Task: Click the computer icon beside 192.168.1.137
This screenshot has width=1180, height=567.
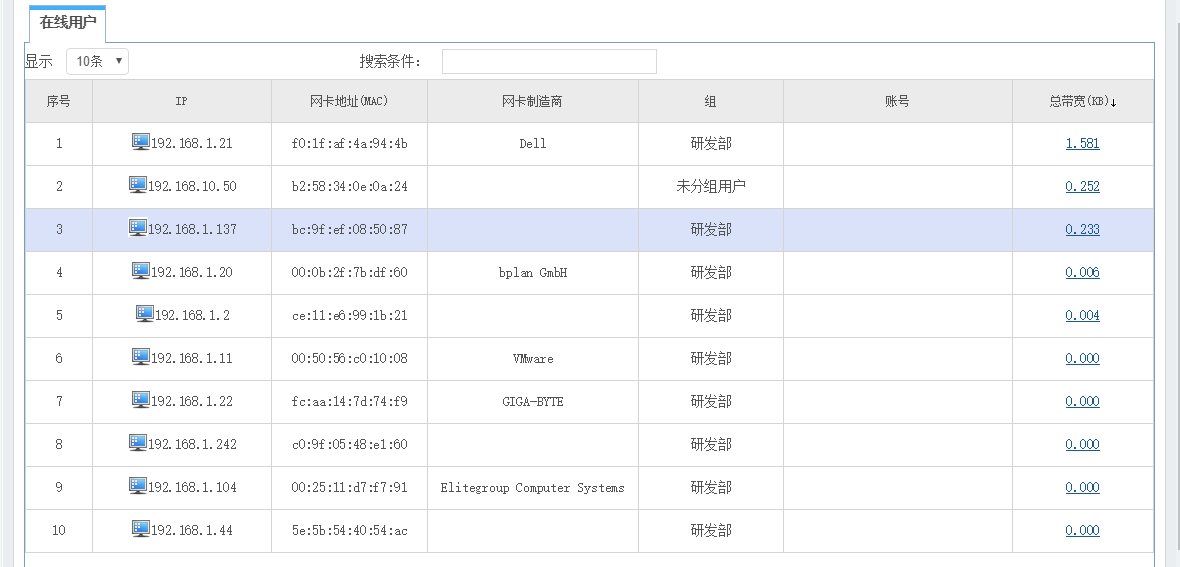Action: [138, 228]
